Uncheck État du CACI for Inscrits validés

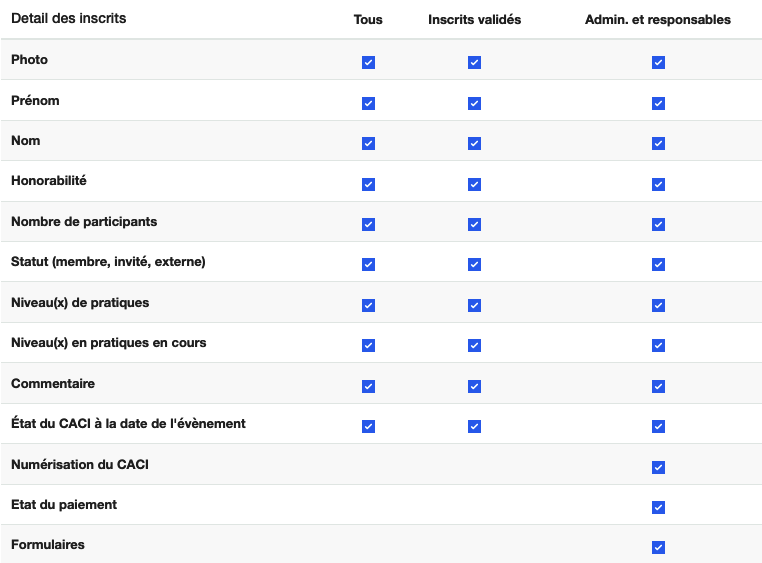[474, 426]
